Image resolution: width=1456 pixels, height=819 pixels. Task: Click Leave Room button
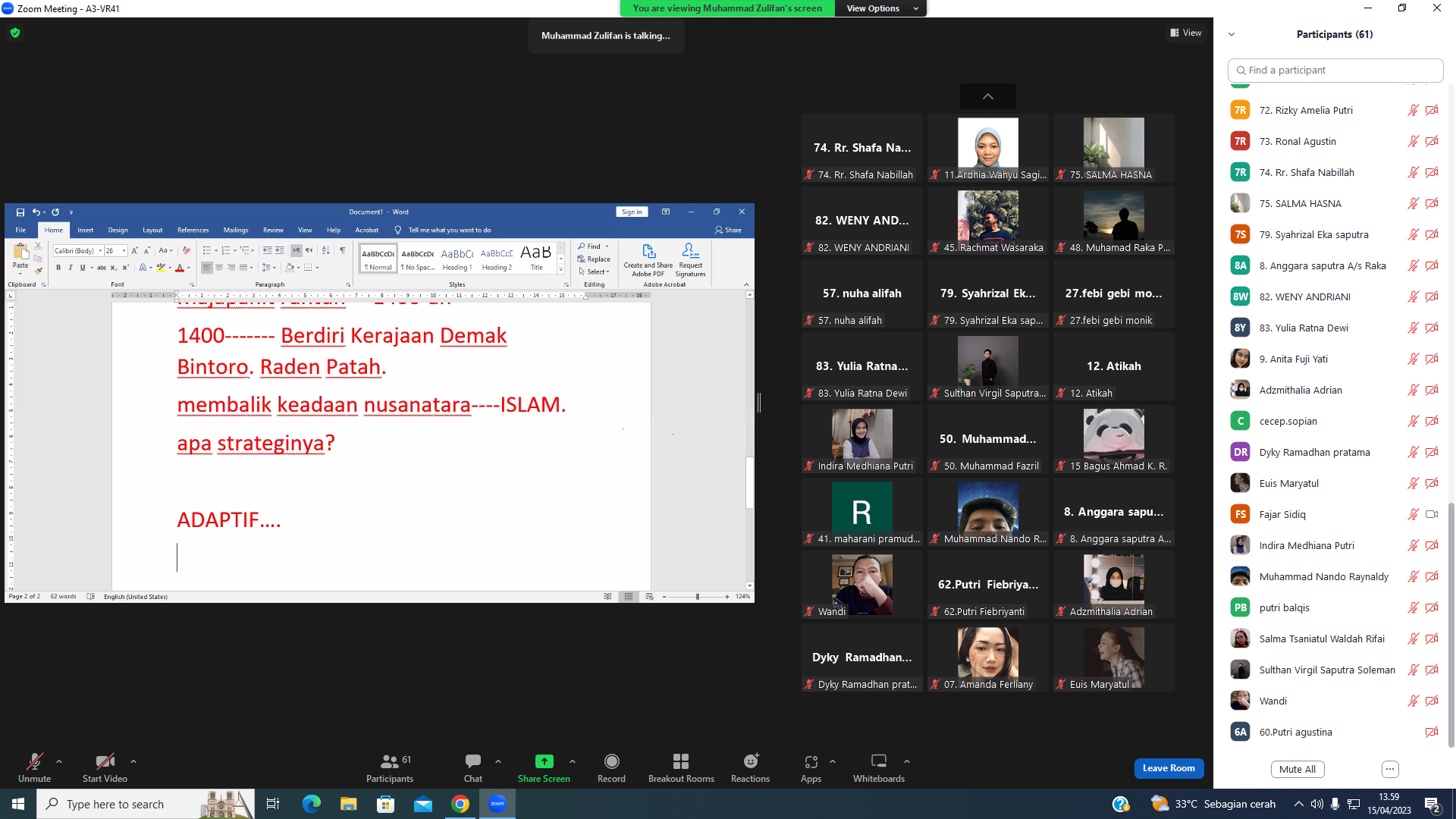1169,768
